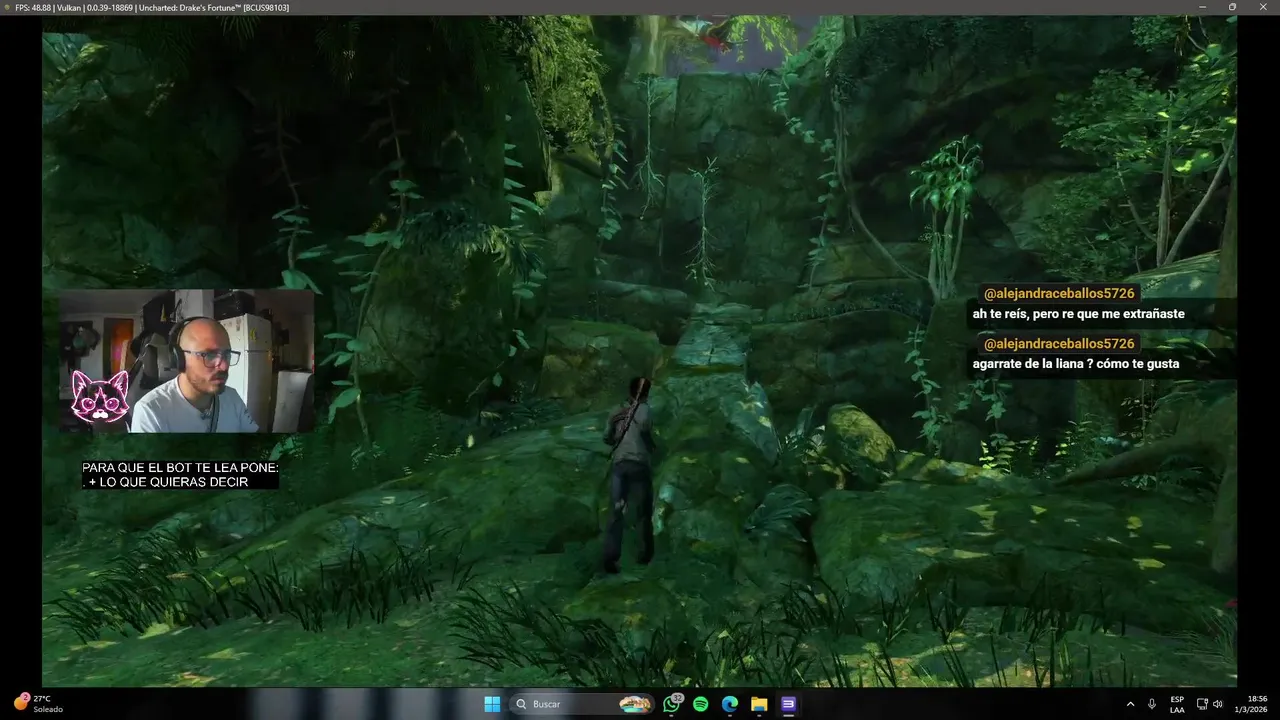Open the weather widget showing 27°C Soleado
The image size is (1280, 720).
38,703
